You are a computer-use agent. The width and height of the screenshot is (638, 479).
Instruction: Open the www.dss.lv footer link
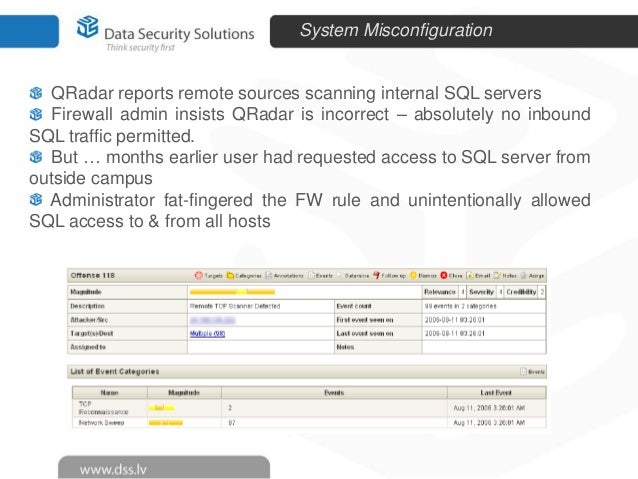(113, 469)
